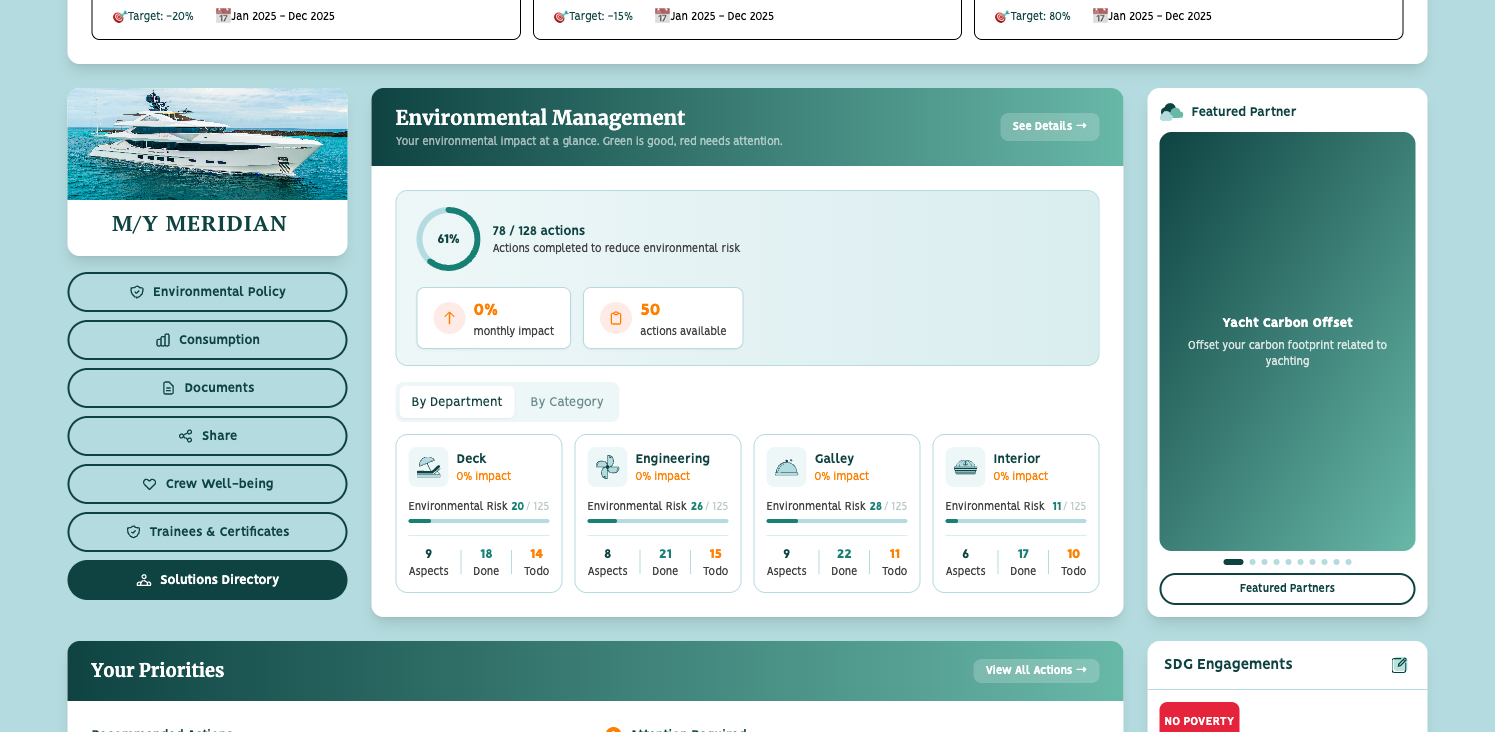Viewport: 1495px width, 732px height.
Task: Select the 0% monthly impact card
Action: pyautogui.click(x=493, y=318)
